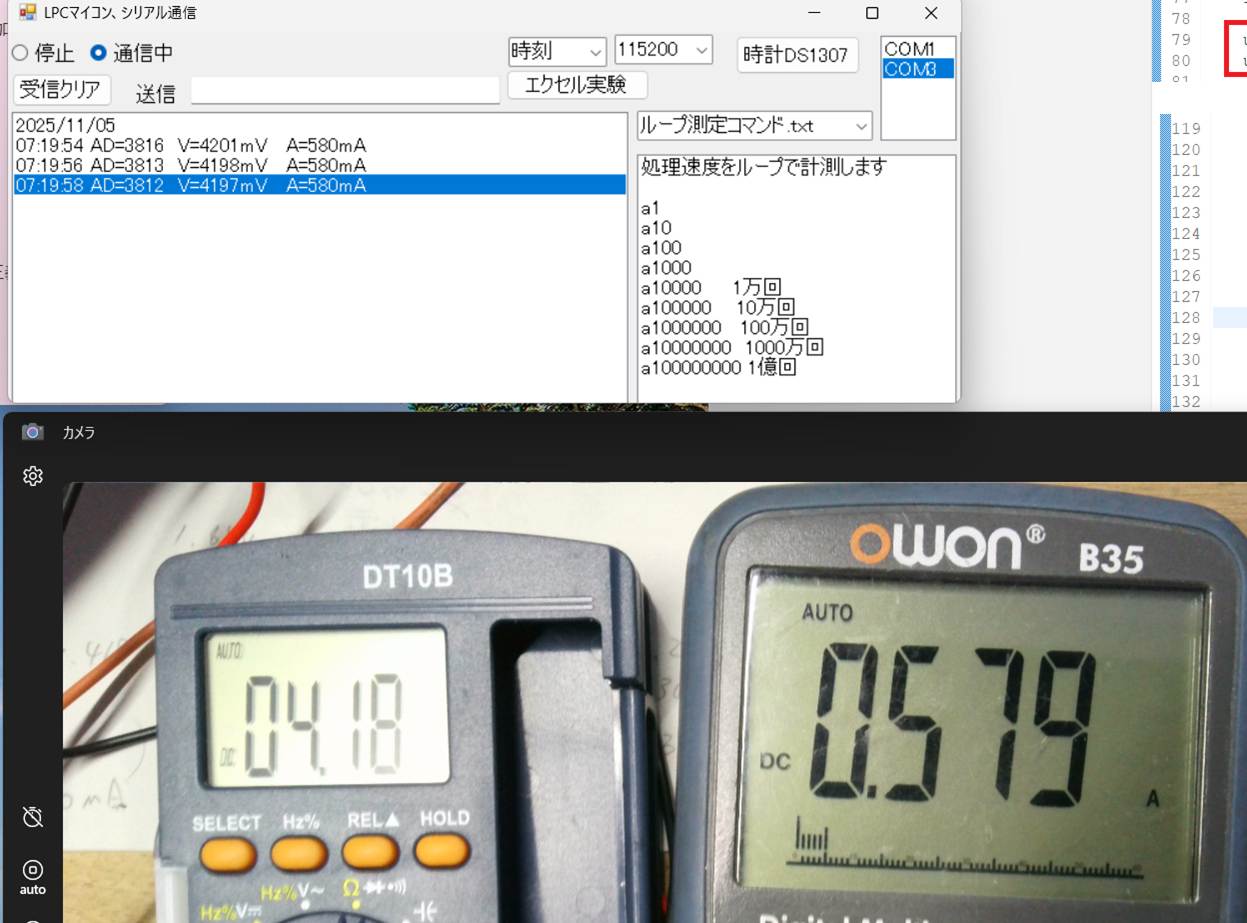Select the 通信中 radio button
The height and width of the screenshot is (923, 1247).
point(98,53)
